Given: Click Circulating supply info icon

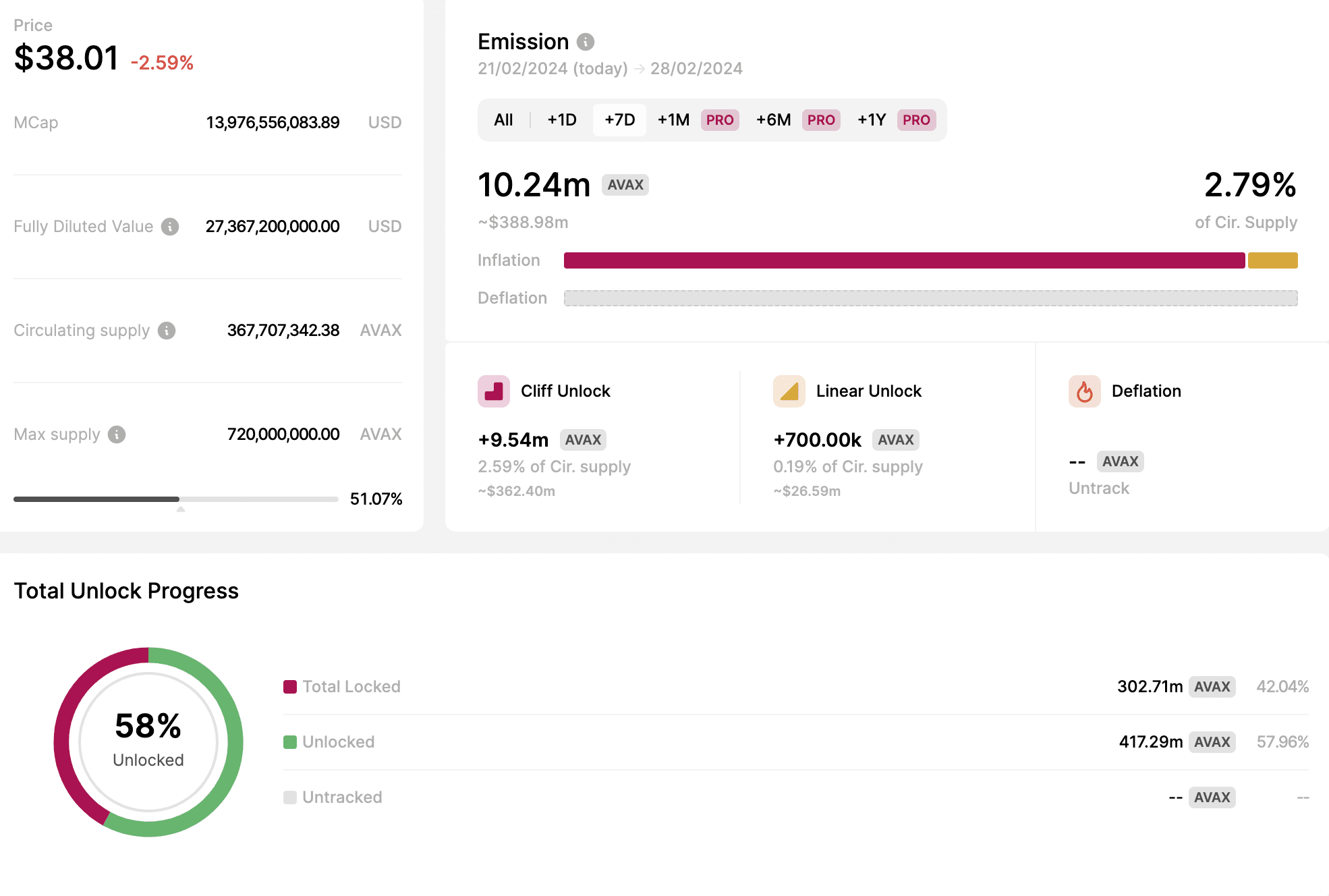Looking at the screenshot, I should pyautogui.click(x=167, y=331).
